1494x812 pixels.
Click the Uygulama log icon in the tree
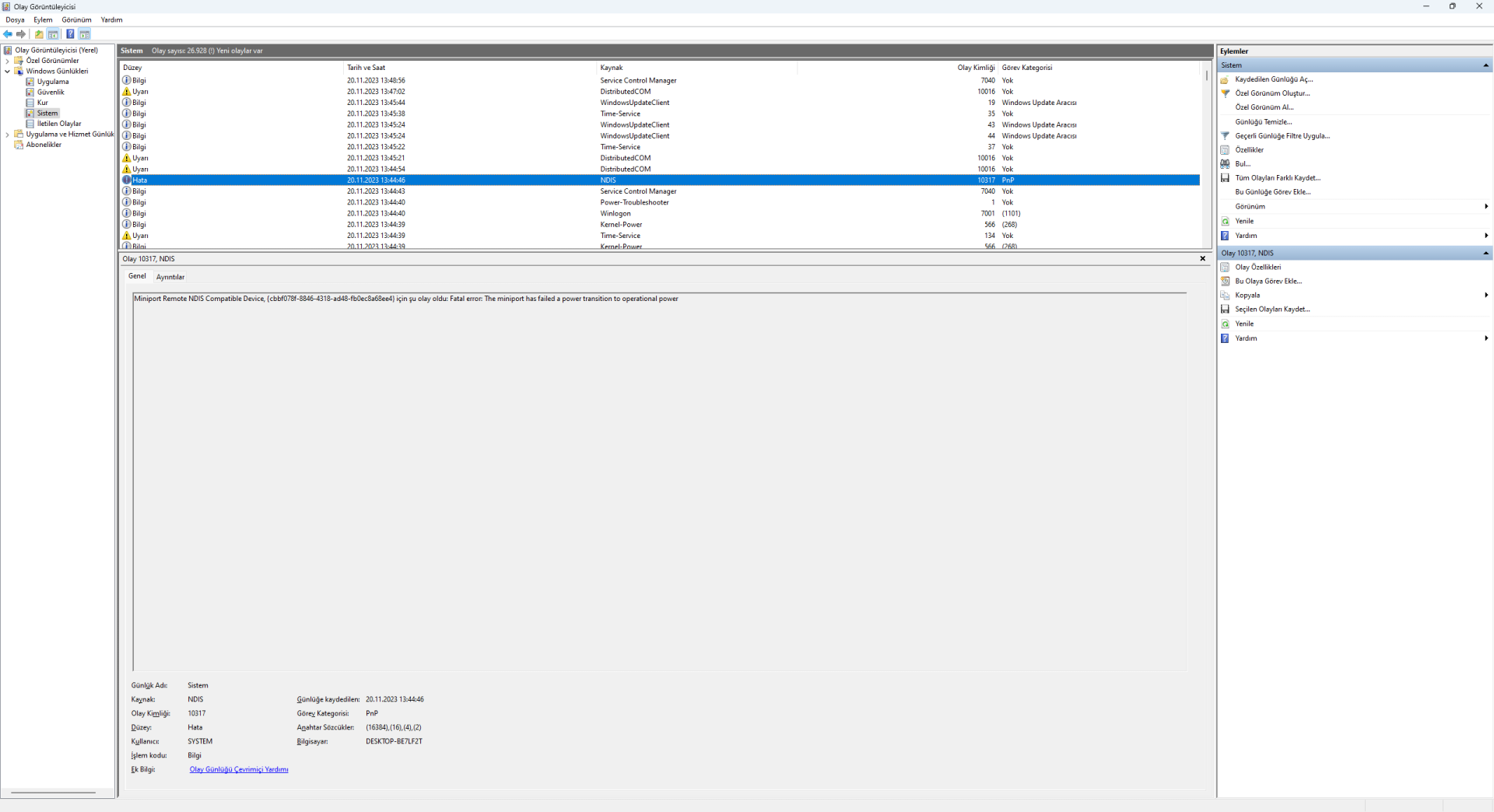click(30, 82)
